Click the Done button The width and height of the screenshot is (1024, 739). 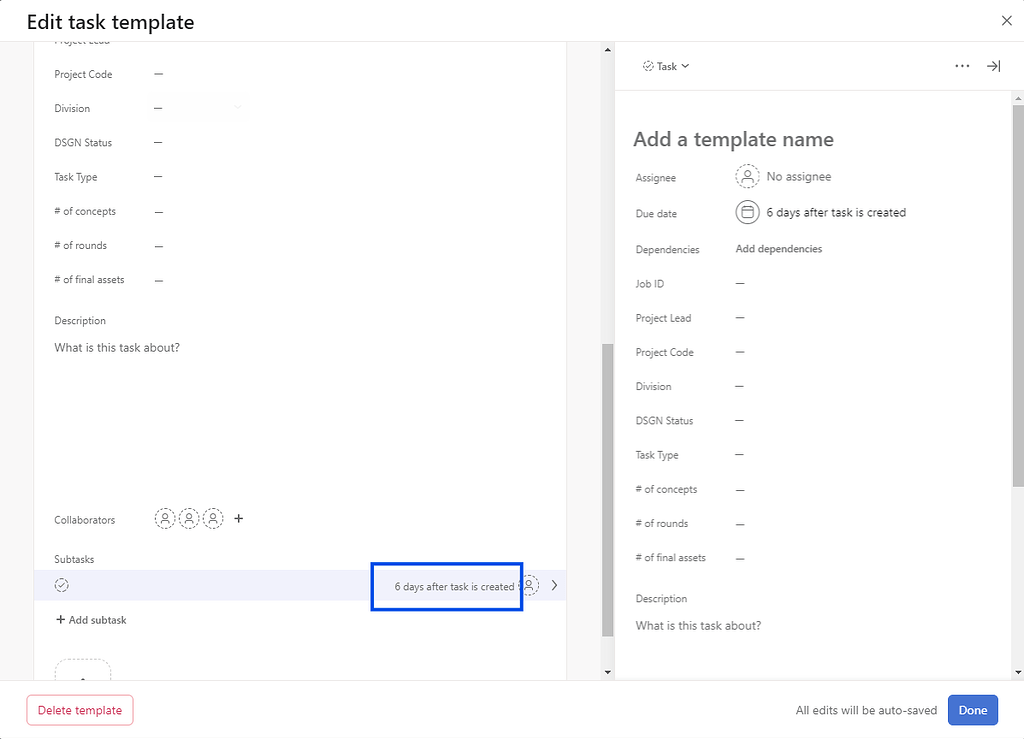[x=972, y=710]
